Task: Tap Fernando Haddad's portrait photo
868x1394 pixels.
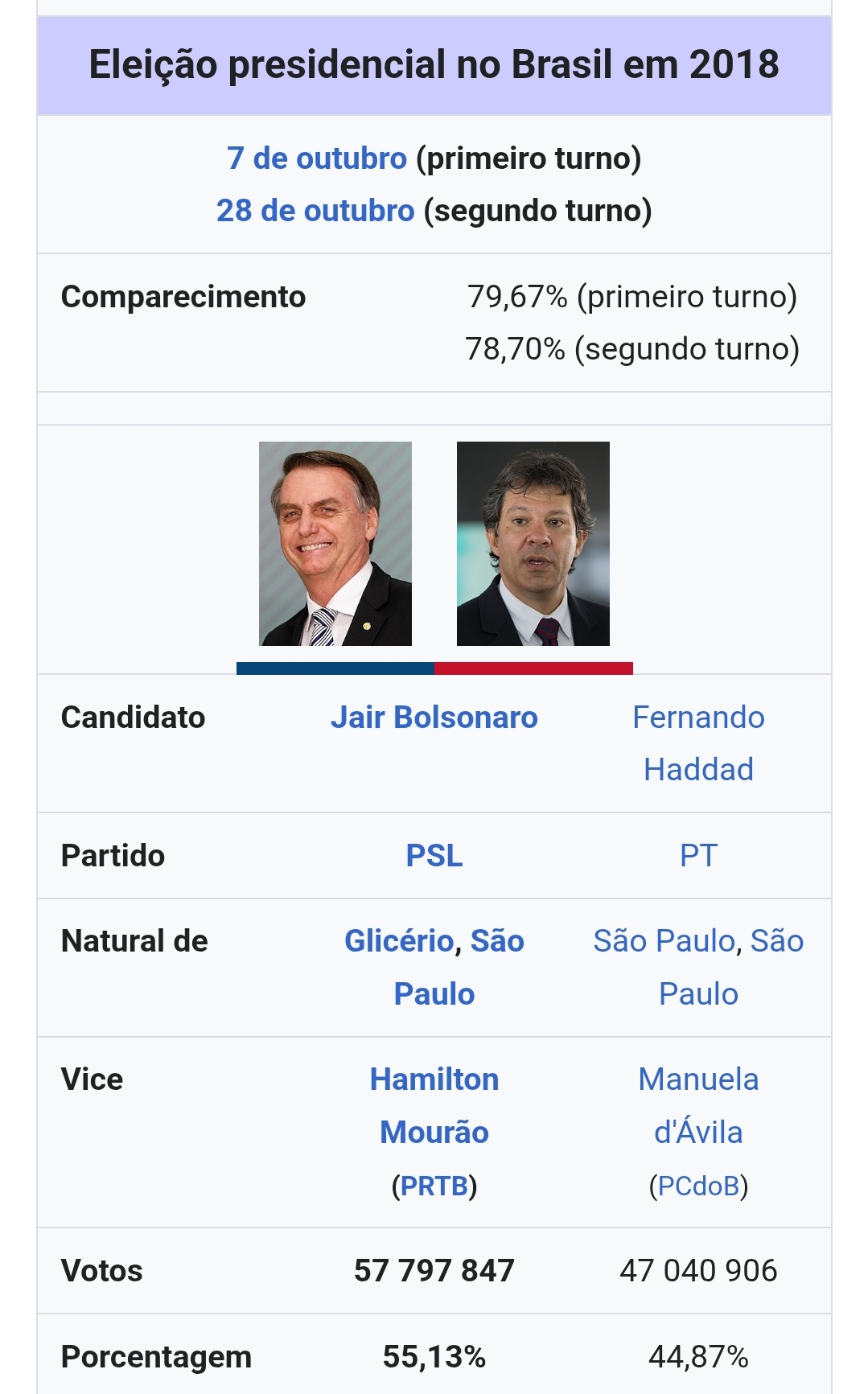Action: pos(533,544)
